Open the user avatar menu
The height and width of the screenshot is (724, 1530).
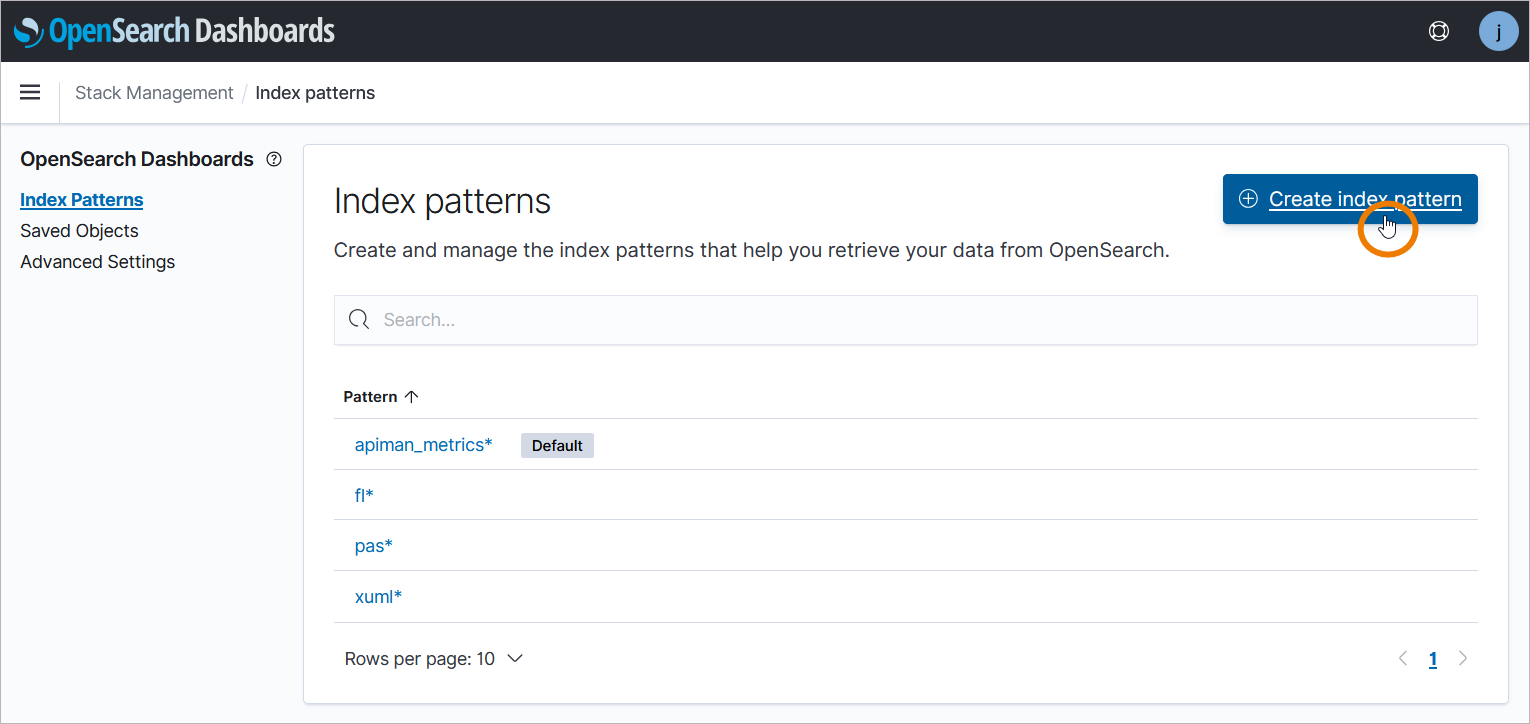tap(1498, 31)
